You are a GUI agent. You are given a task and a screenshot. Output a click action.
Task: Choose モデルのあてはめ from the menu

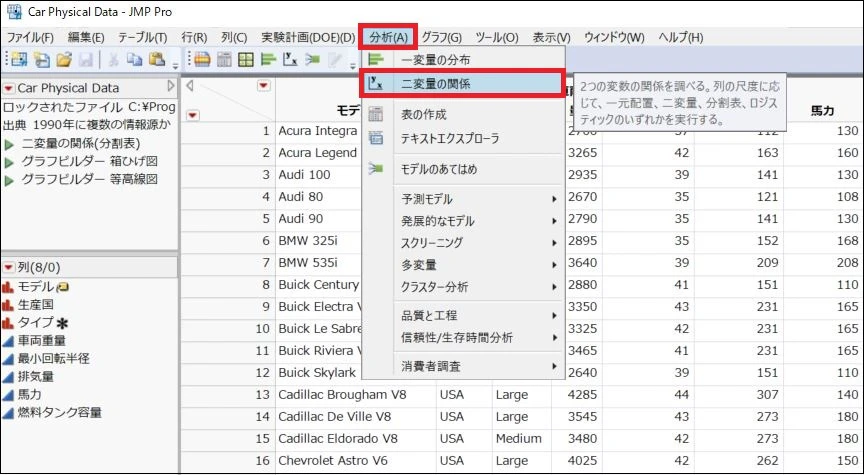(463, 169)
